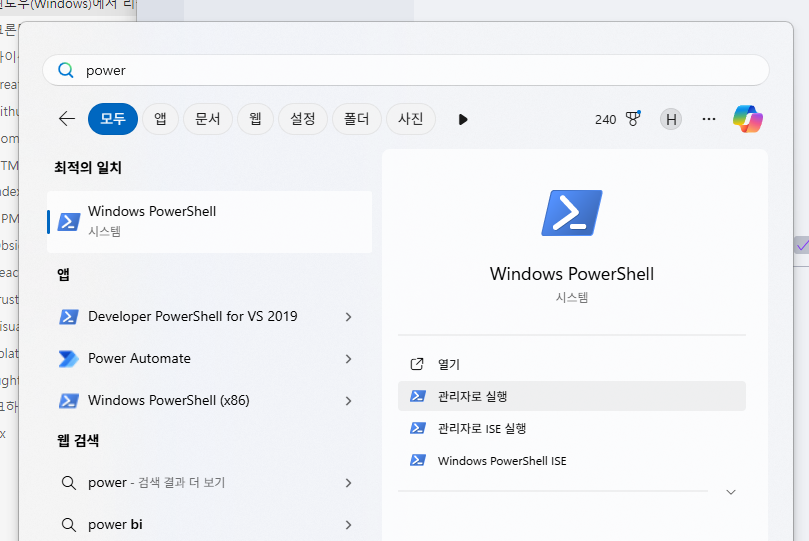Open the rewards trophy icon

click(633, 119)
